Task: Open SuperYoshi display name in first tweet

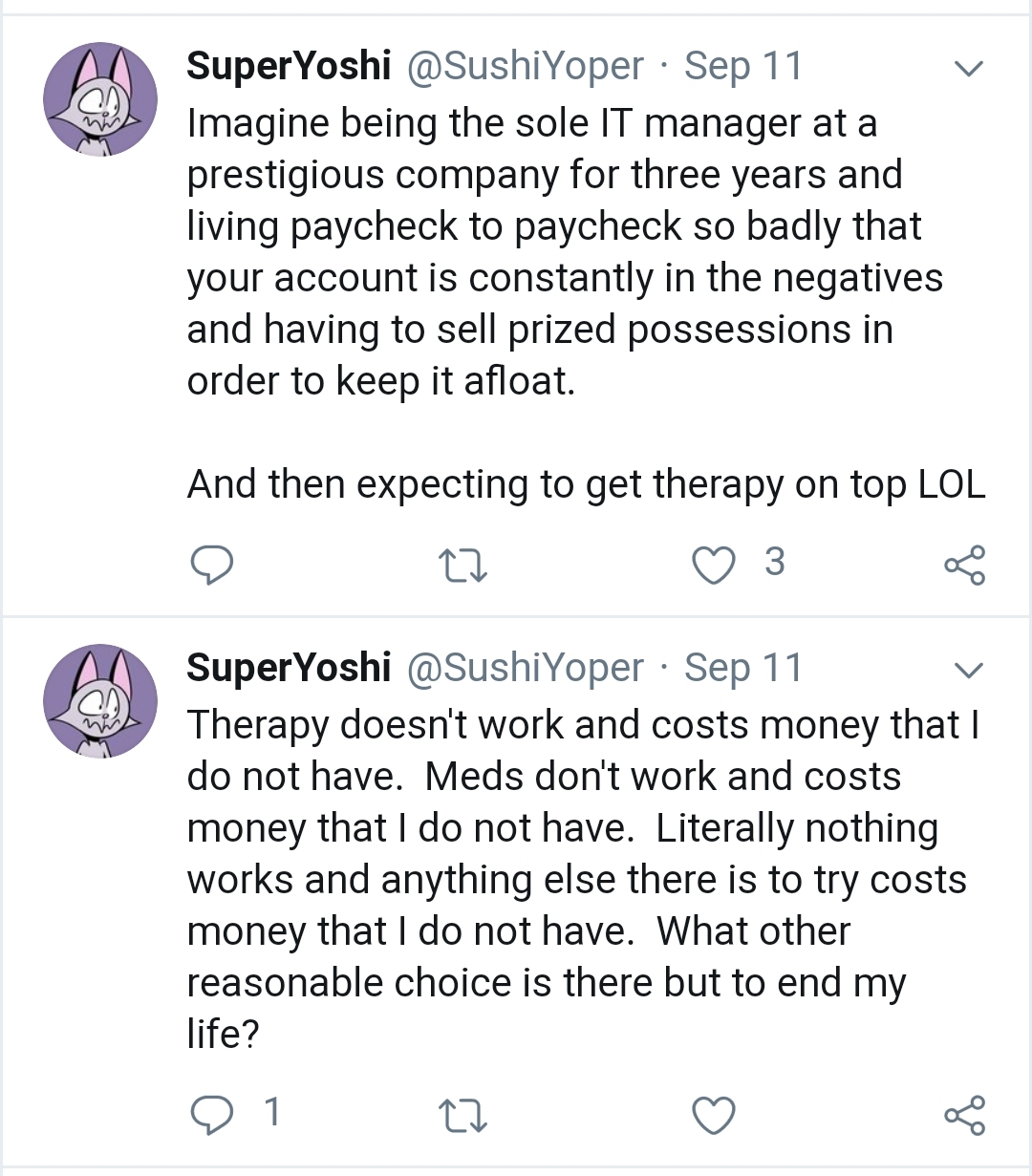Action: coord(289,67)
